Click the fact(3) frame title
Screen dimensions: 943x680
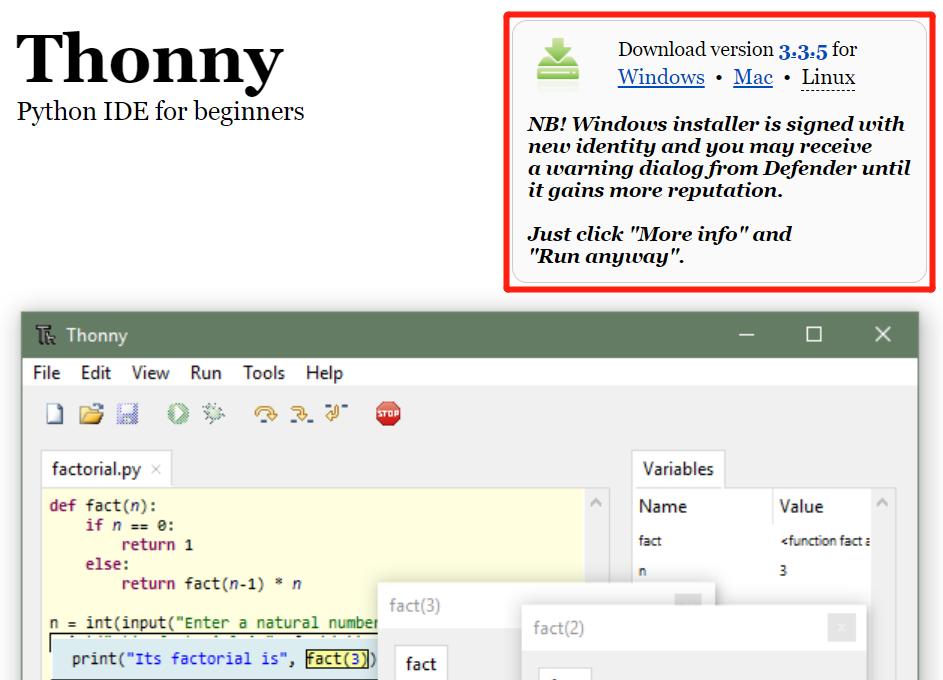point(414,605)
